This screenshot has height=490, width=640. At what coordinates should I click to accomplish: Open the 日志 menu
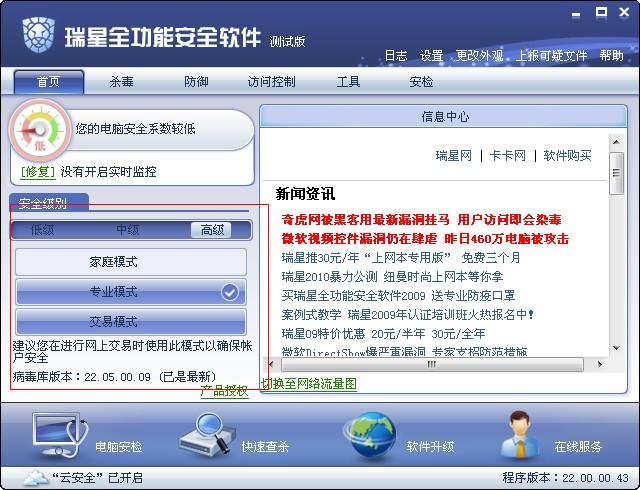pos(396,56)
